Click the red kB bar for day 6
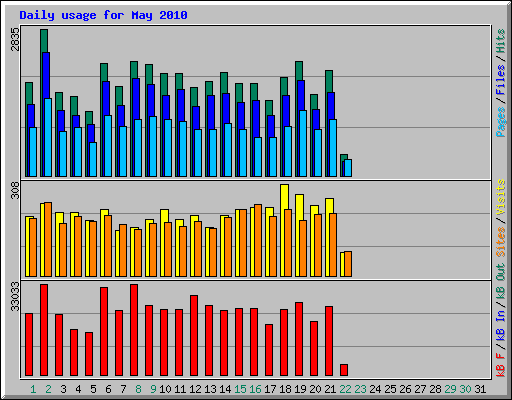This screenshot has height=400, width=512. point(104,332)
